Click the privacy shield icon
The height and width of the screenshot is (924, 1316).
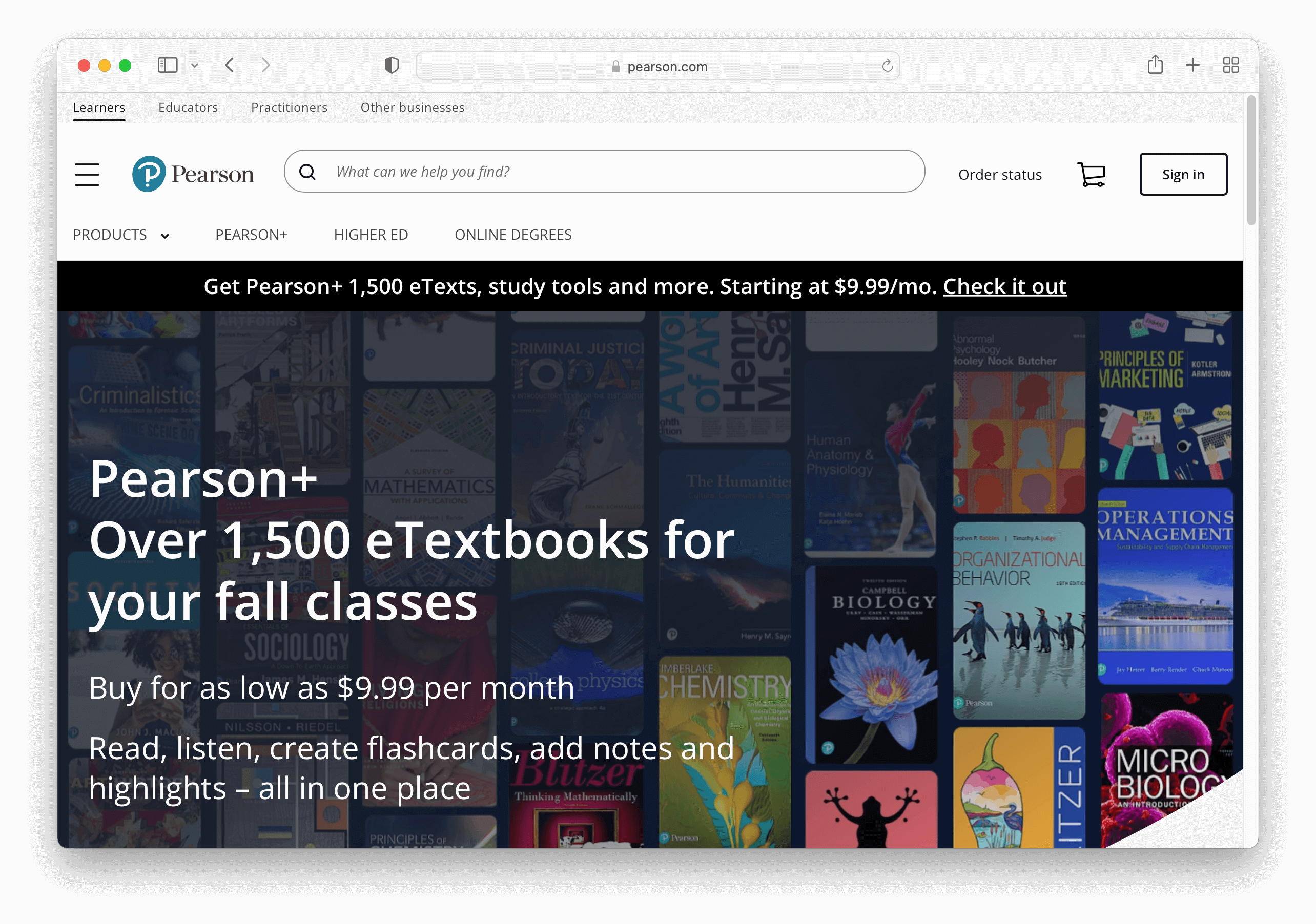pos(392,66)
